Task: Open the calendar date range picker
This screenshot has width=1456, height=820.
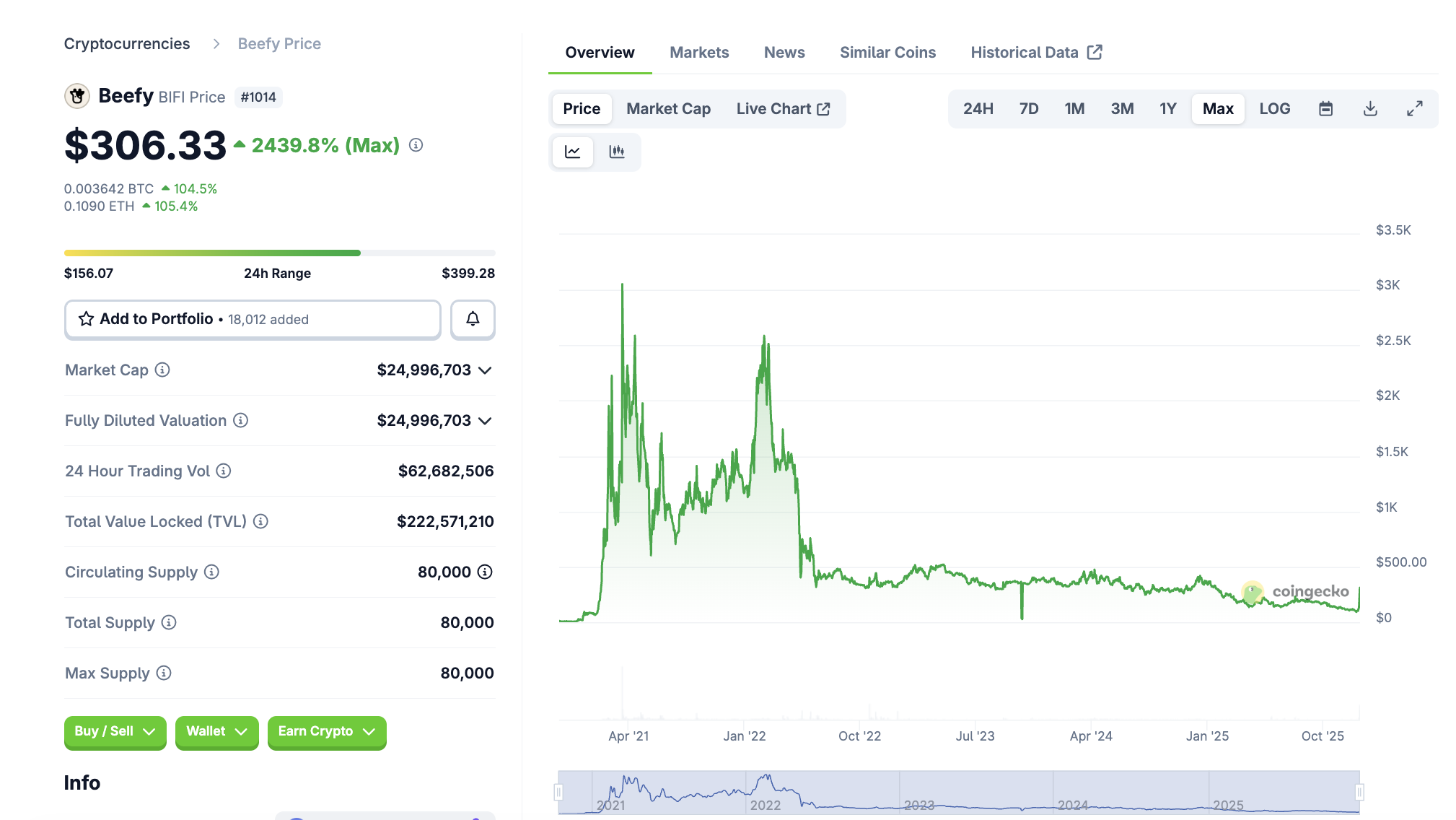Action: (1325, 108)
